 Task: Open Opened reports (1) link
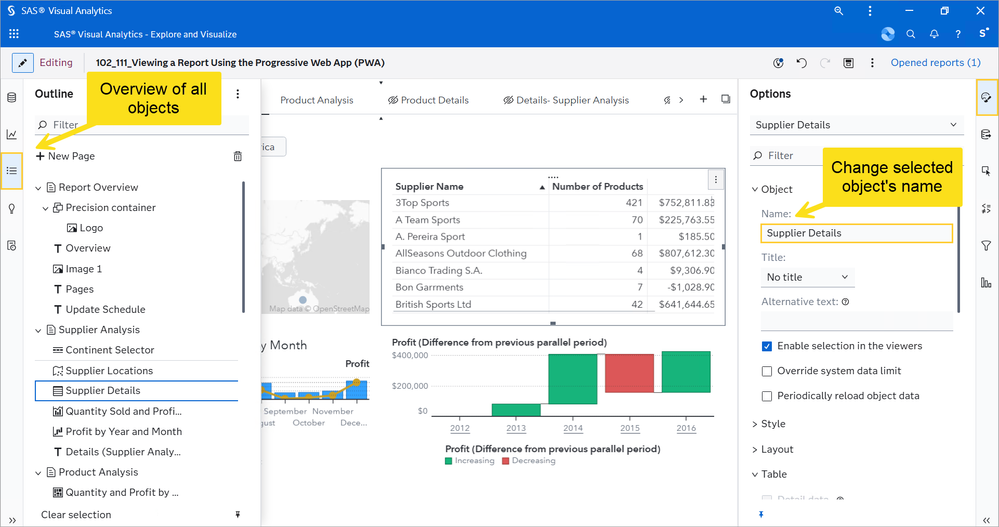[x=935, y=62]
